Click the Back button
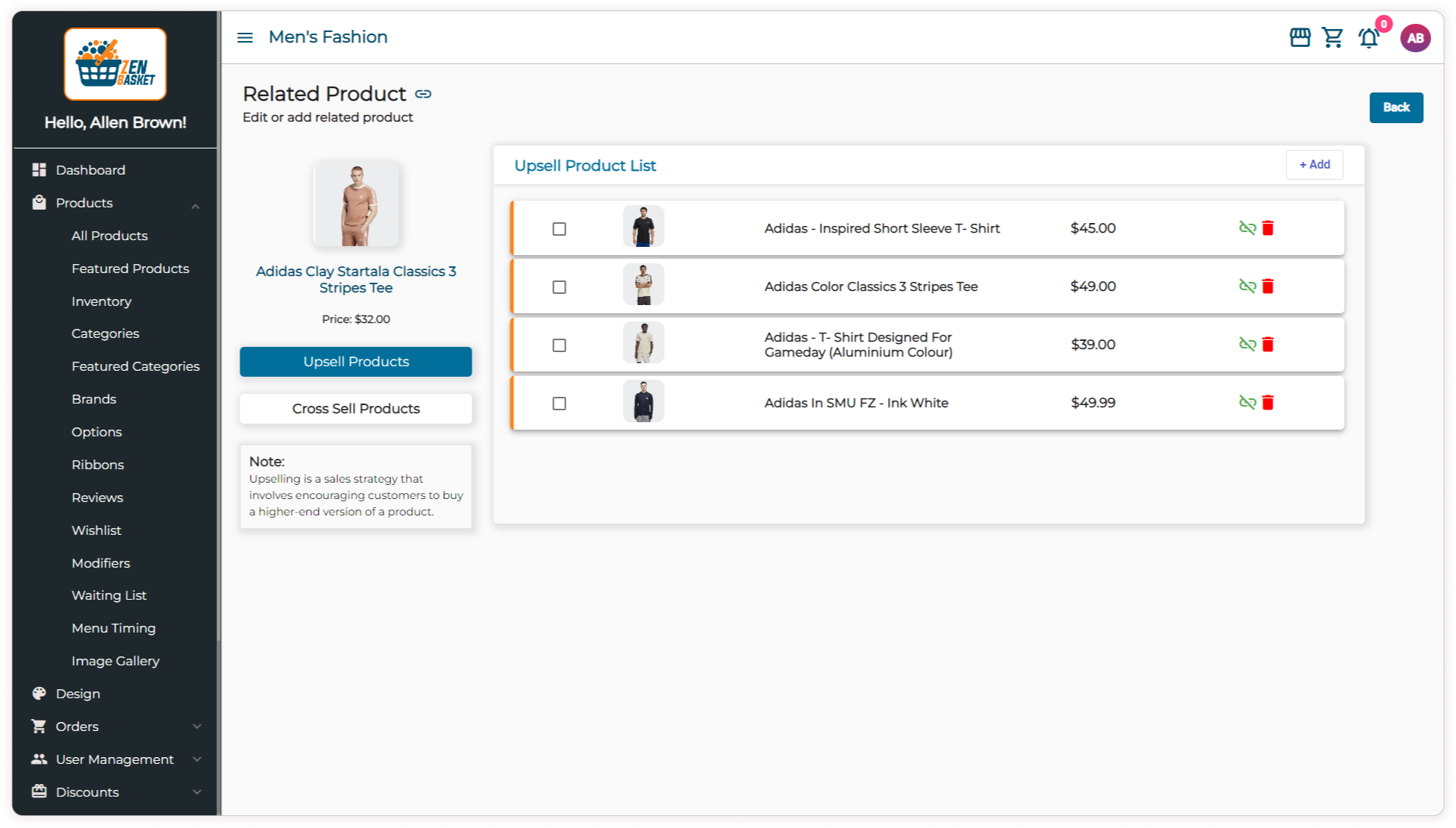1456x828 pixels. point(1396,107)
